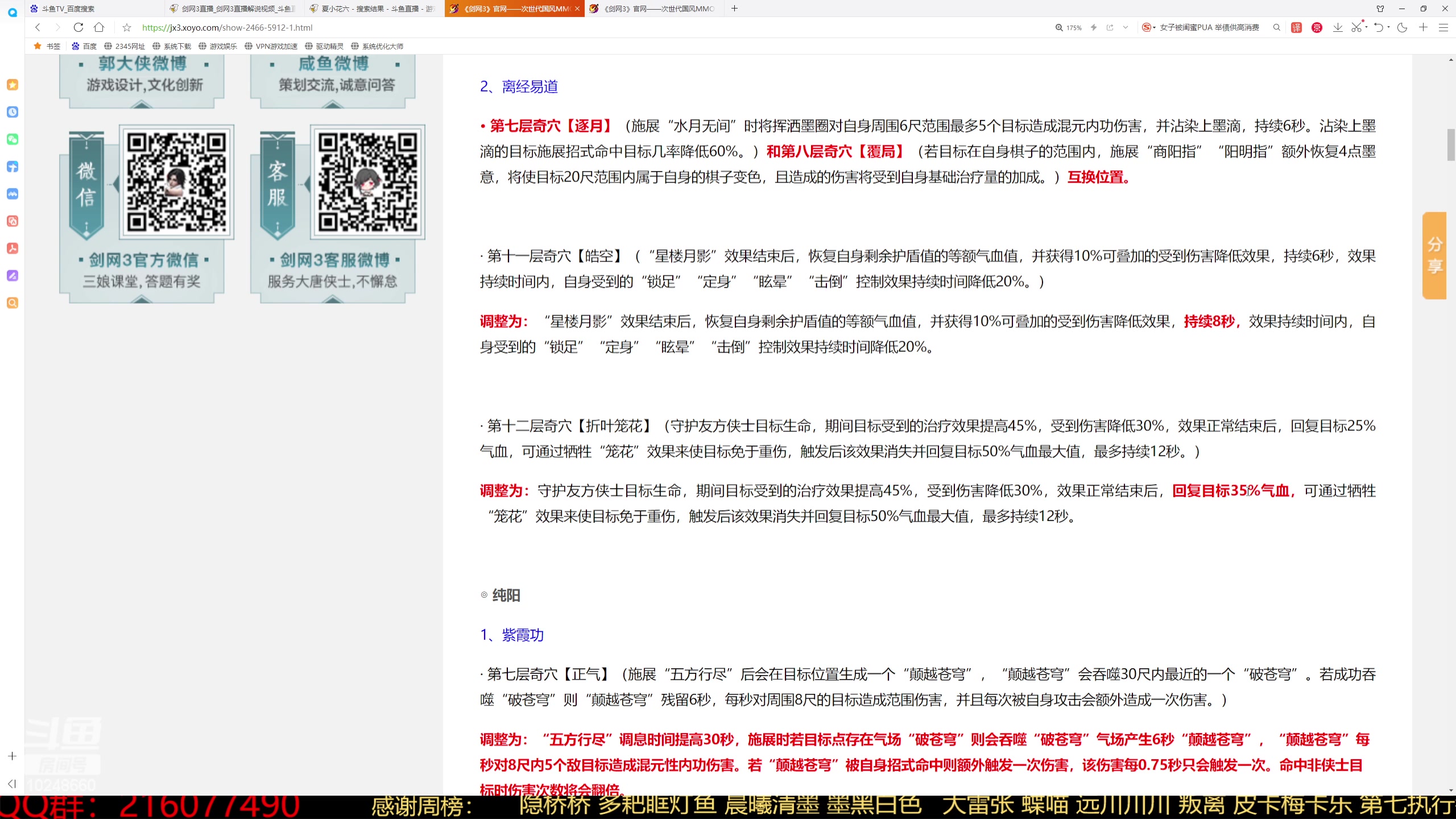Click the undo closed tab icon
Viewport: 1456px width, 819px height.
pyautogui.click(x=1379, y=27)
